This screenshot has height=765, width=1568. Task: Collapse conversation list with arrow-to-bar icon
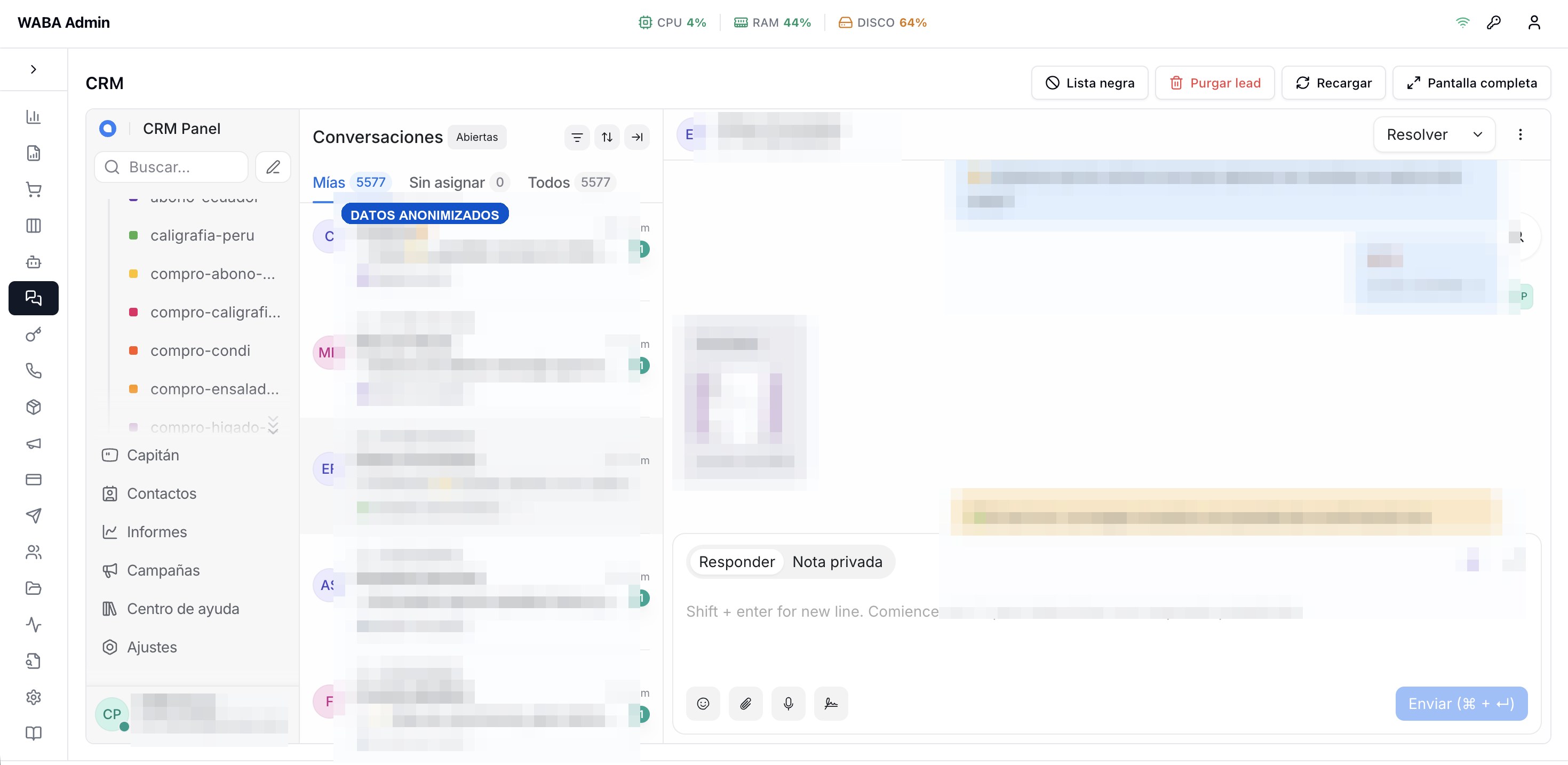pyautogui.click(x=636, y=137)
